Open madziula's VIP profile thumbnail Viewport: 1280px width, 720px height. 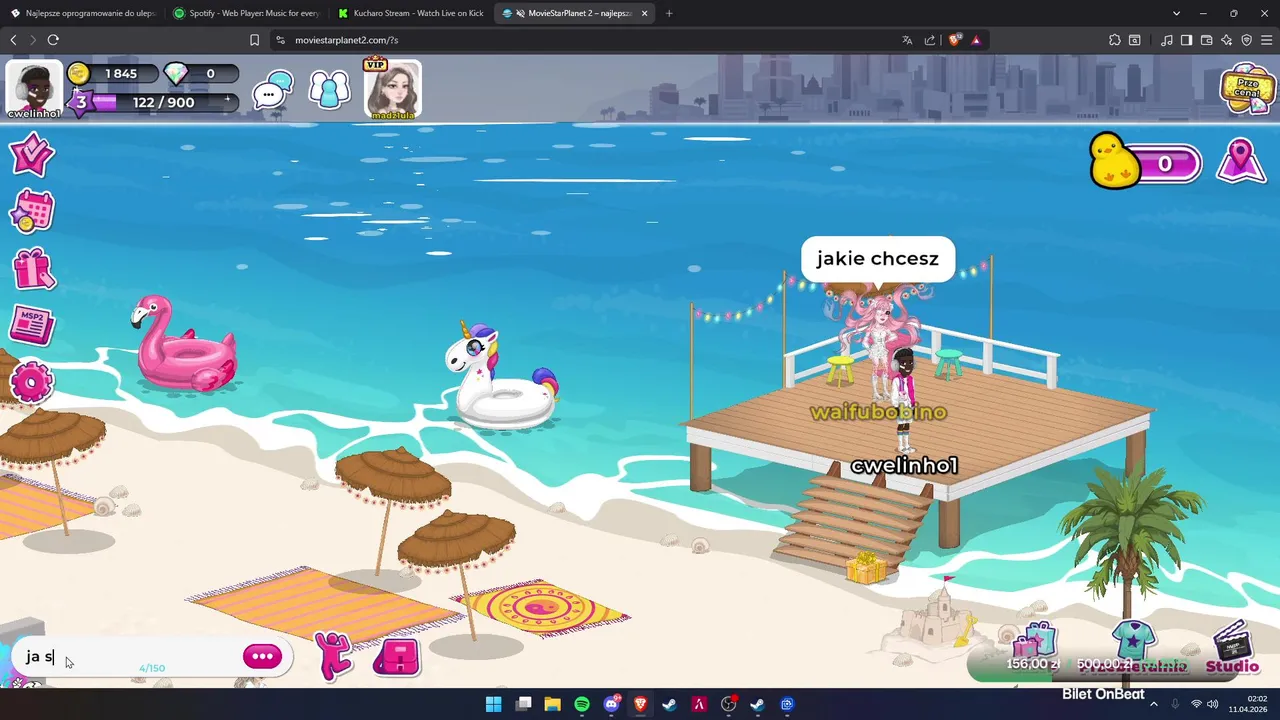tap(393, 88)
